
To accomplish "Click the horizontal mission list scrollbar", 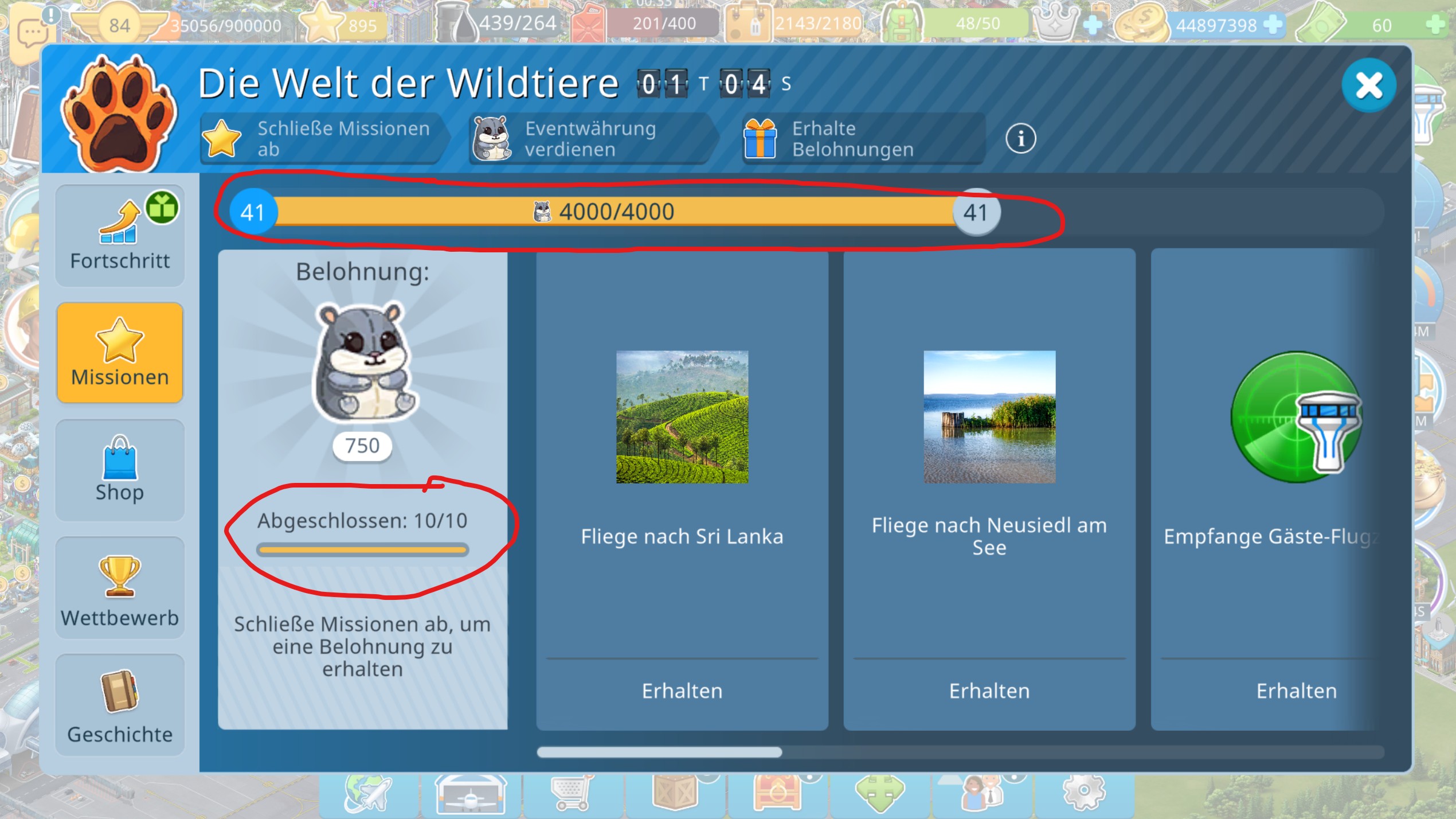I will [x=659, y=752].
